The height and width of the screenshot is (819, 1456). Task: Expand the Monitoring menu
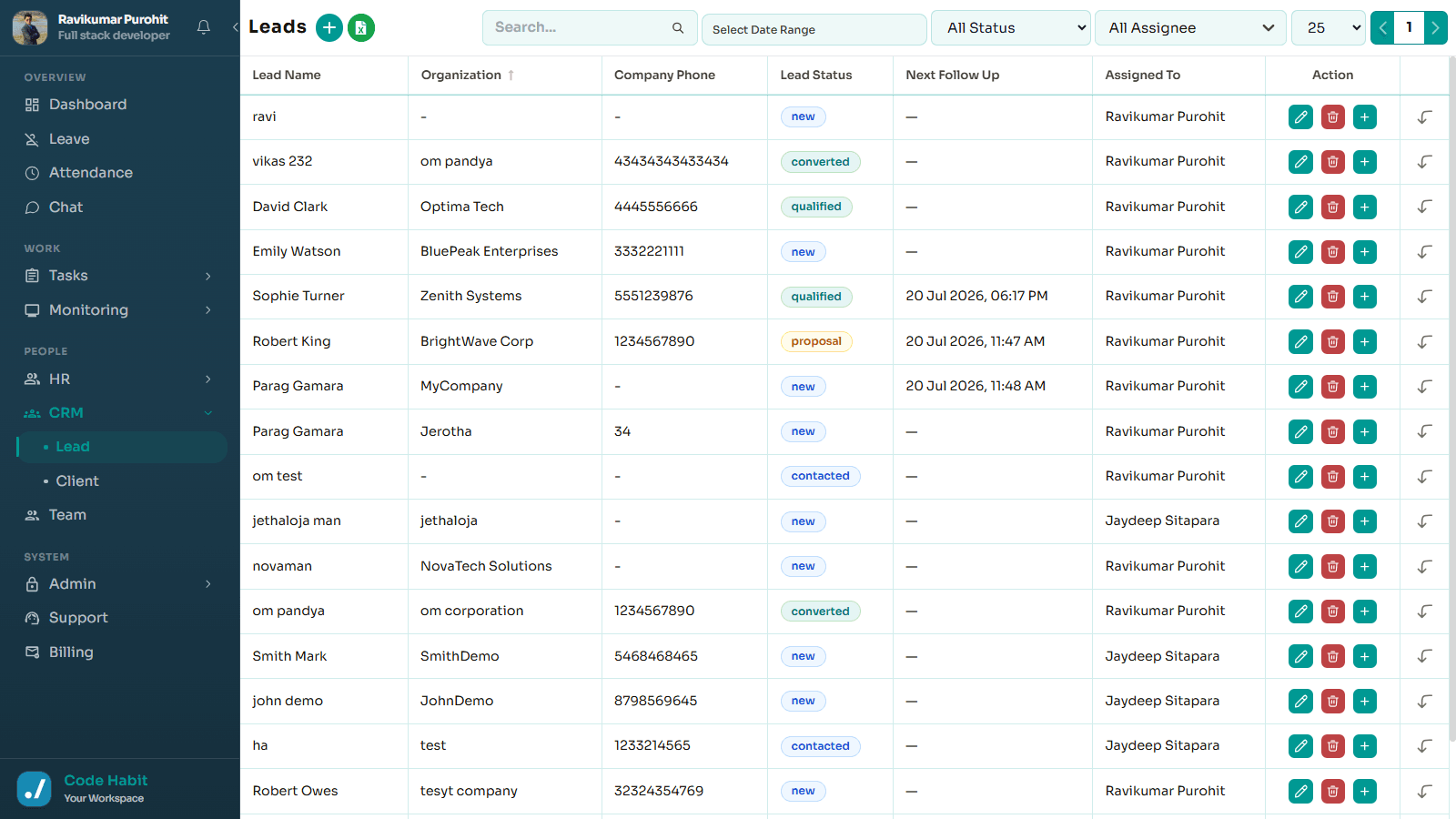[120, 310]
